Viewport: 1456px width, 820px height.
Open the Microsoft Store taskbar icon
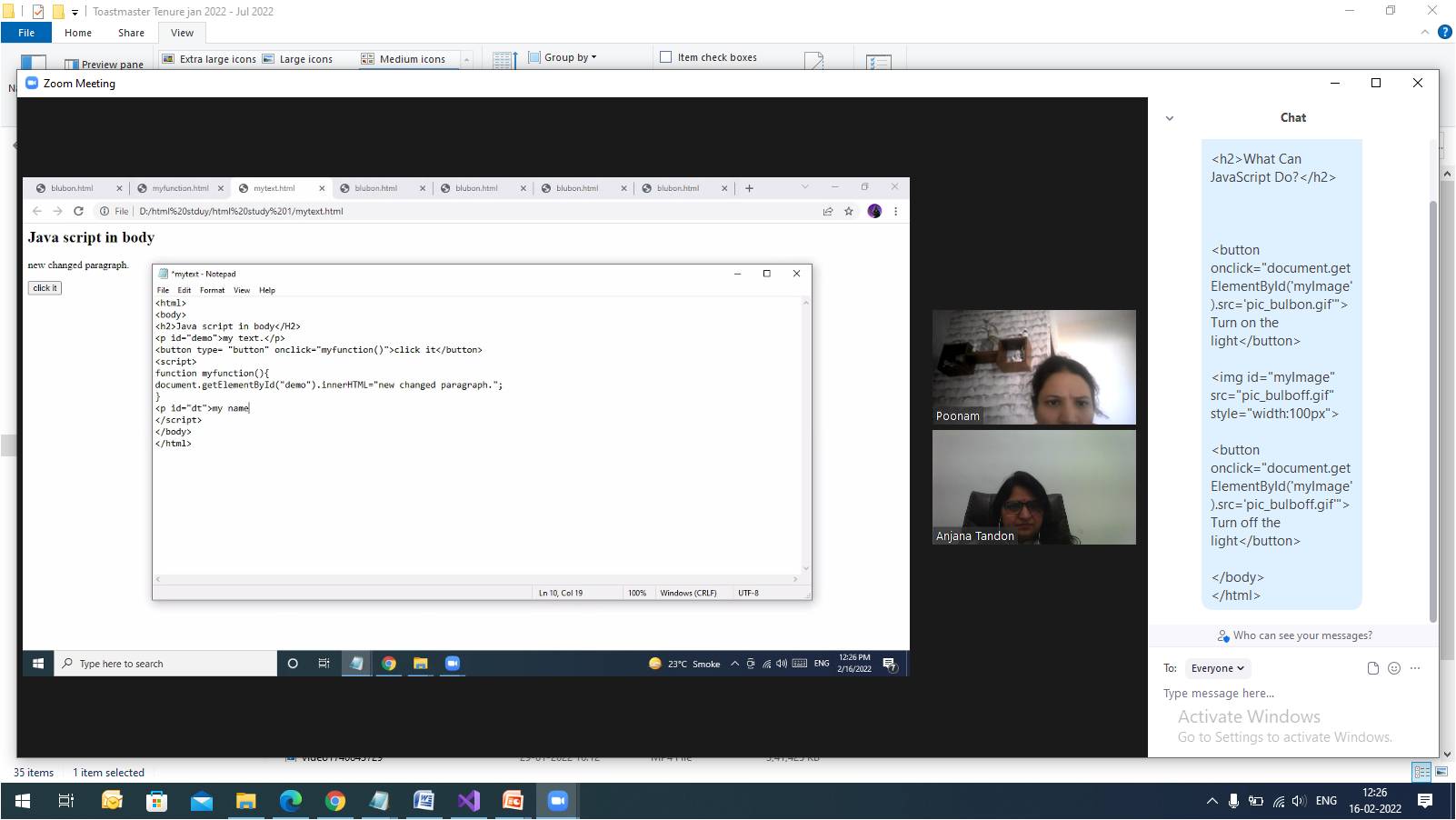[x=156, y=801]
